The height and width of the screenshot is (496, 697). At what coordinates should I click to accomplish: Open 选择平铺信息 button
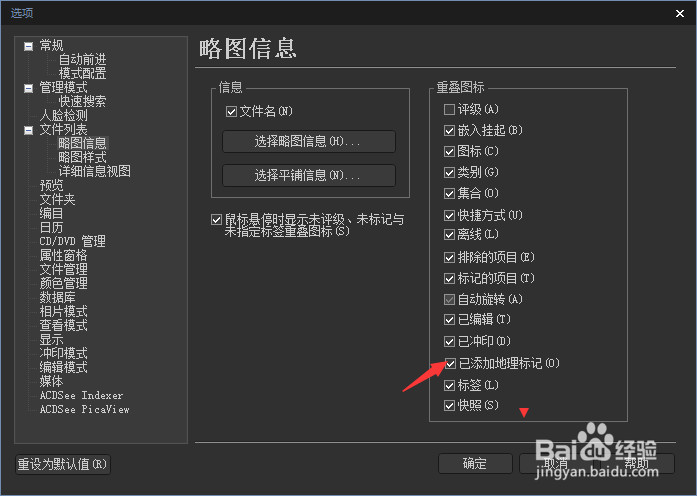click(308, 175)
